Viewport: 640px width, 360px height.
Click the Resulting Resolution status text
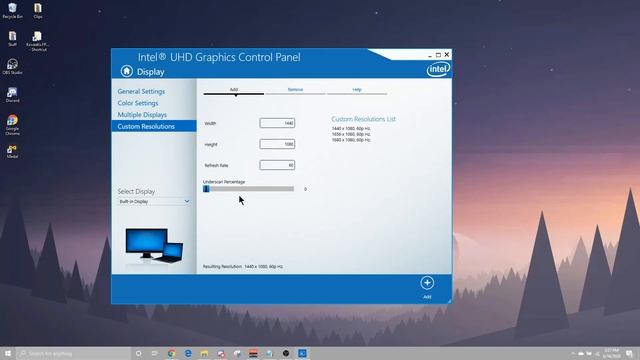click(x=243, y=267)
